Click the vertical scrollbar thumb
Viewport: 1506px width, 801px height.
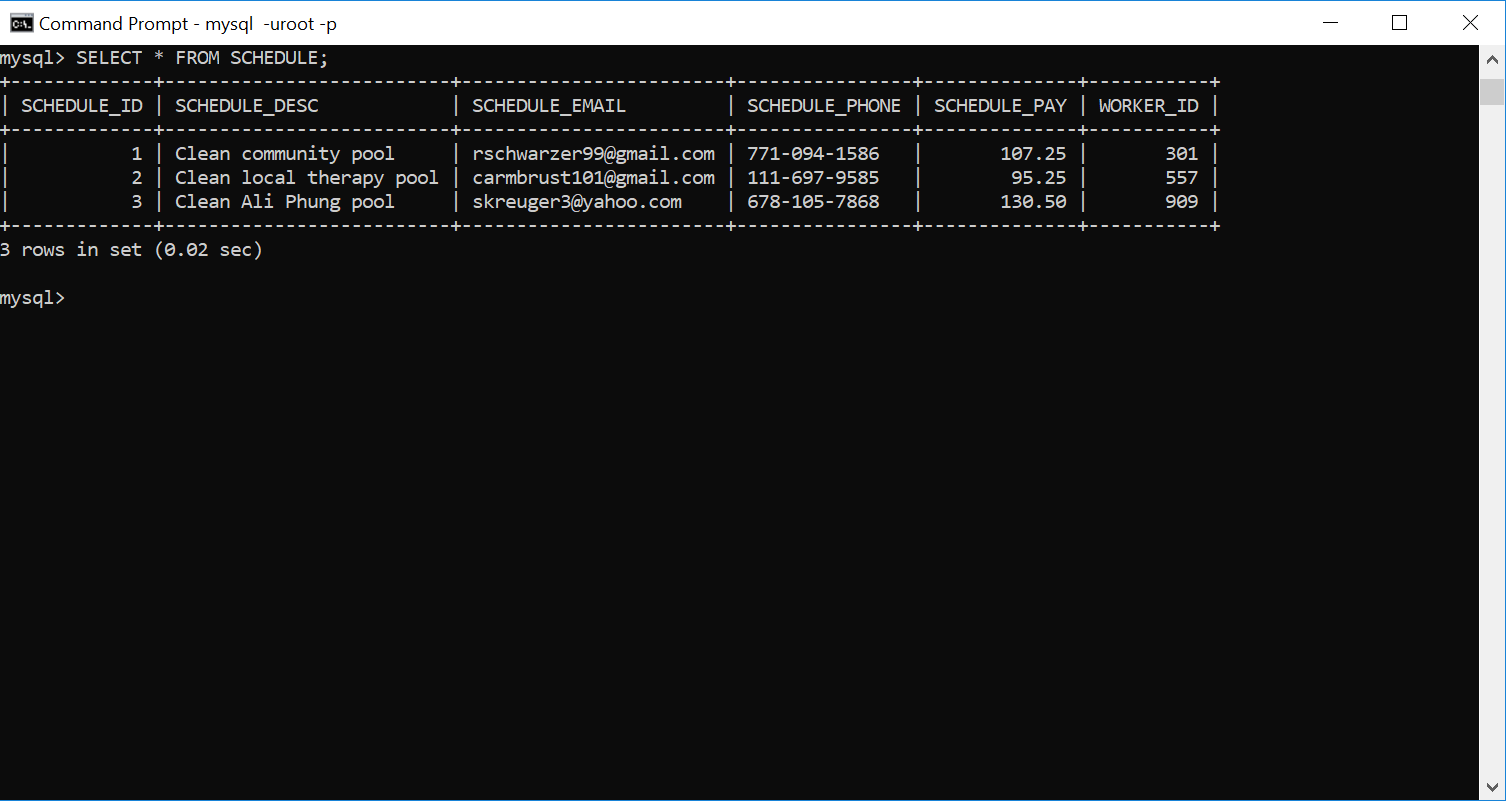[1491, 90]
